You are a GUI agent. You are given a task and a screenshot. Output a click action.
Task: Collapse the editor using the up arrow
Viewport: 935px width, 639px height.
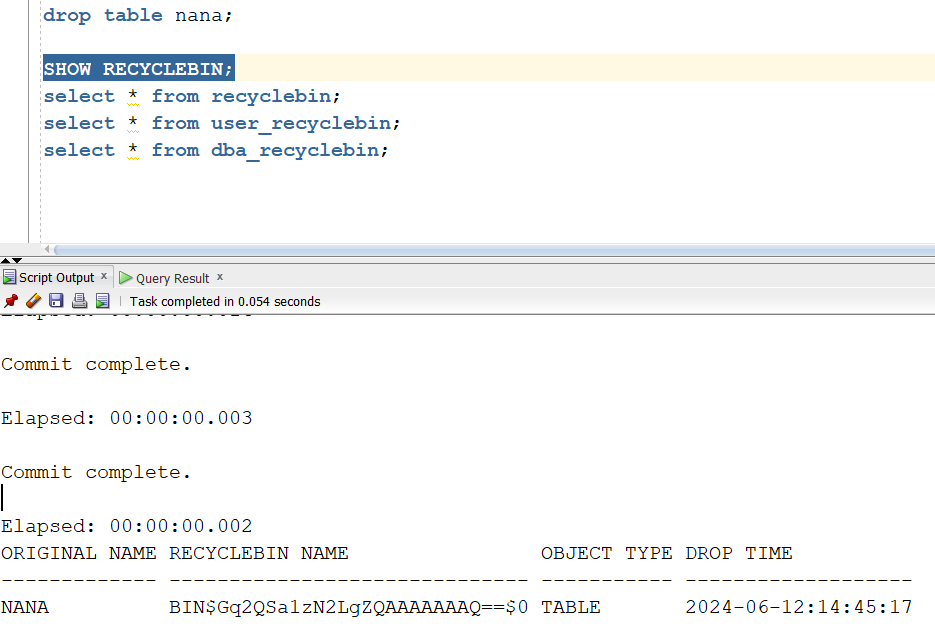[x=6, y=260]
